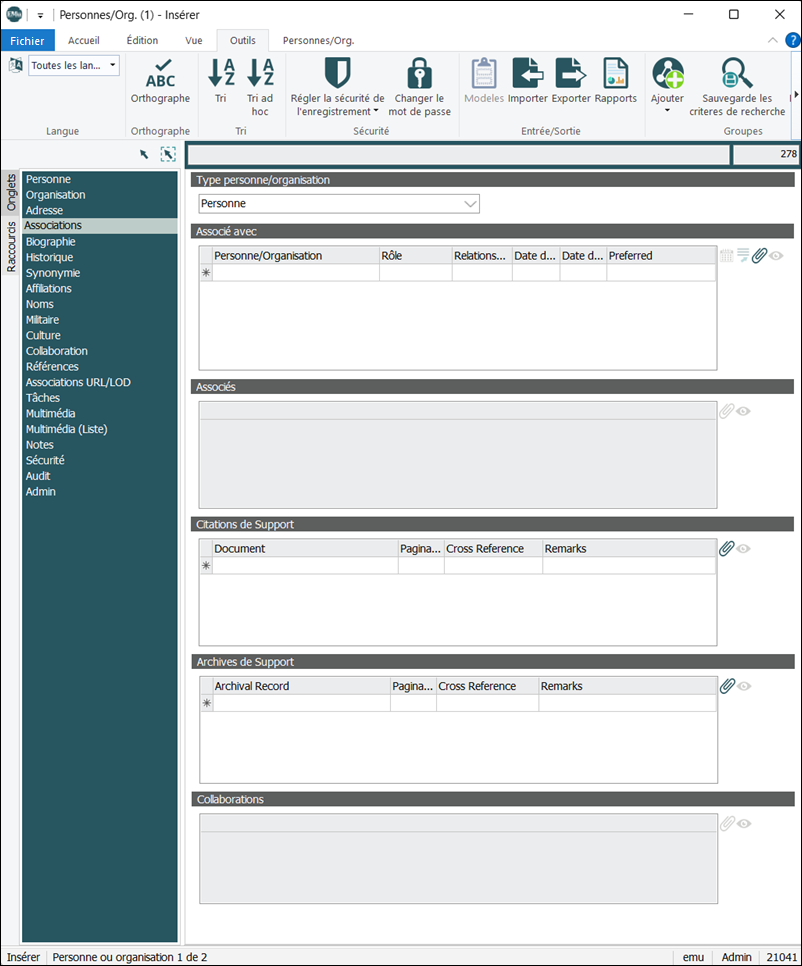Click the eye icon beside the Associés box

pos(743,412)
